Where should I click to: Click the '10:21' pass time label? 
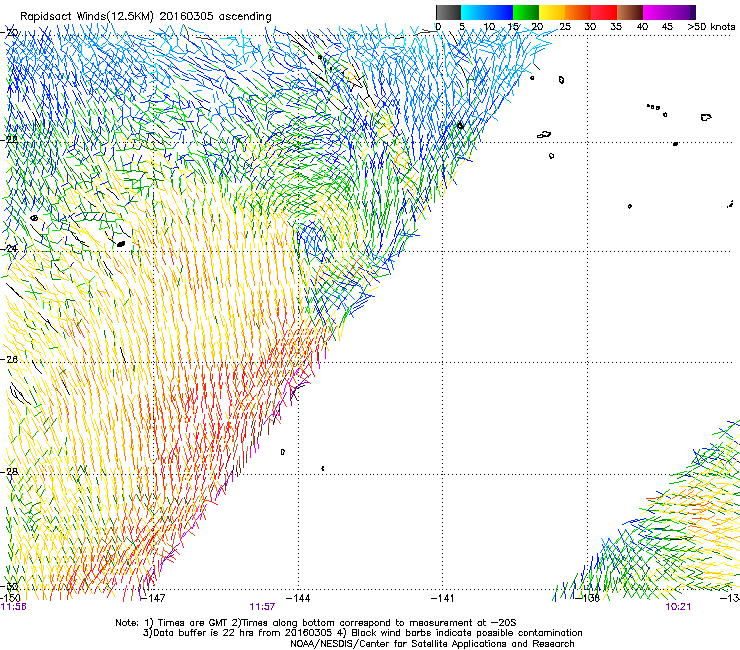[678, 607]
